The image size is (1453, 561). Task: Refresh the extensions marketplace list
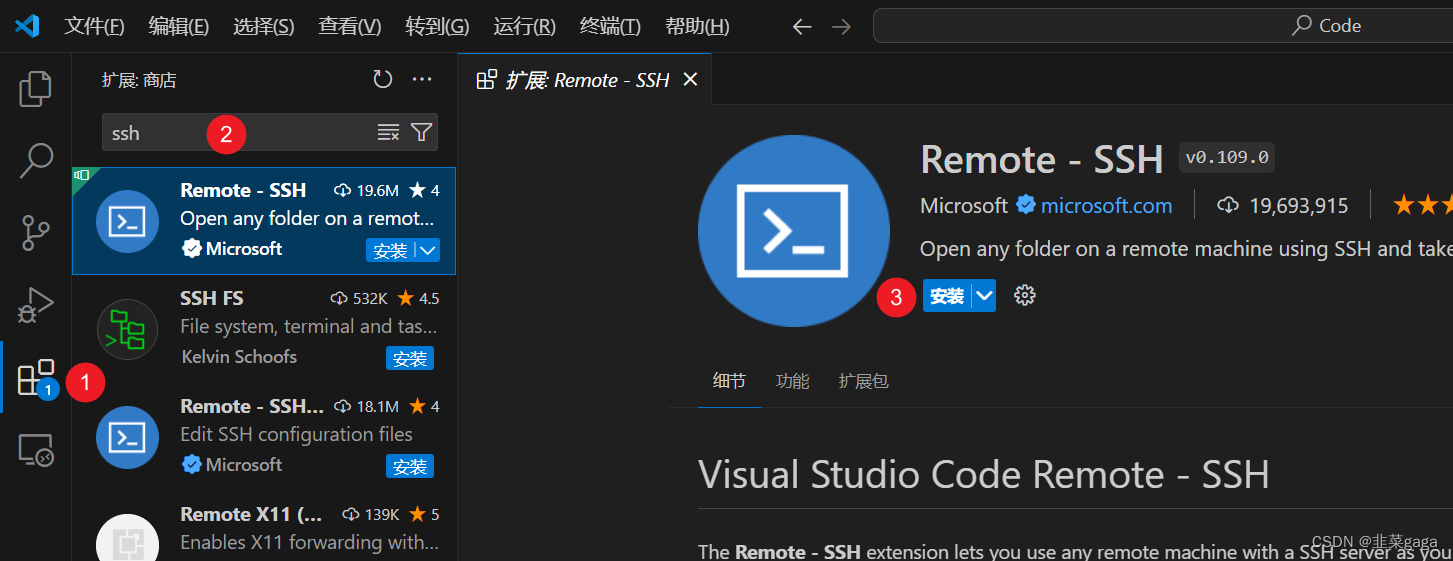[x=383, y=80]
